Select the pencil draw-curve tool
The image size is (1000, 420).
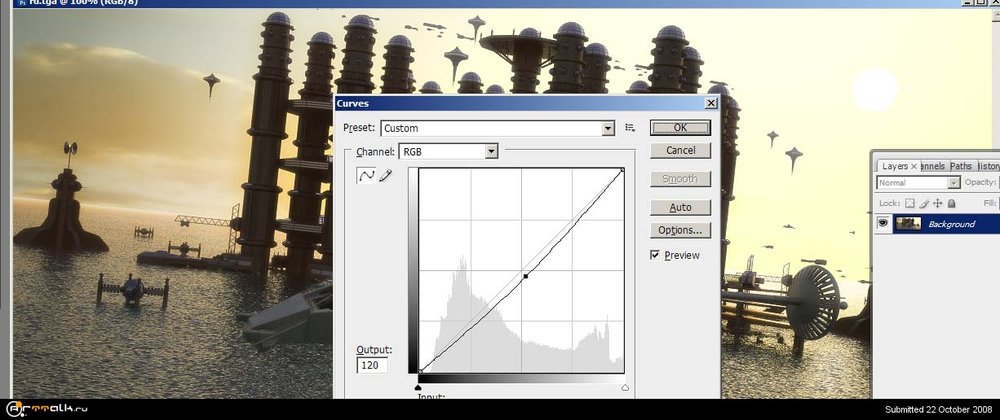point(386,175)
